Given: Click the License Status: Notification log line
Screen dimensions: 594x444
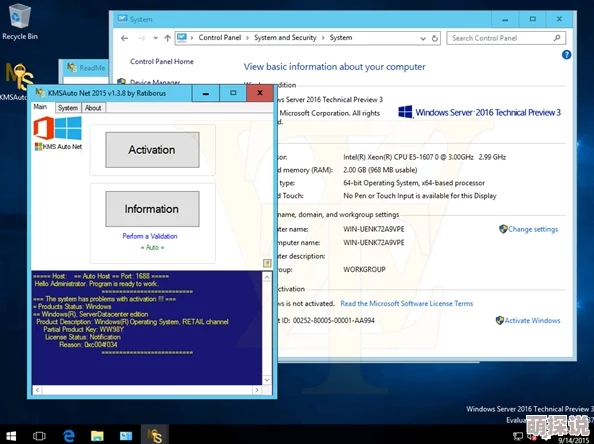Looking at the screenshot, I should 83,337.
